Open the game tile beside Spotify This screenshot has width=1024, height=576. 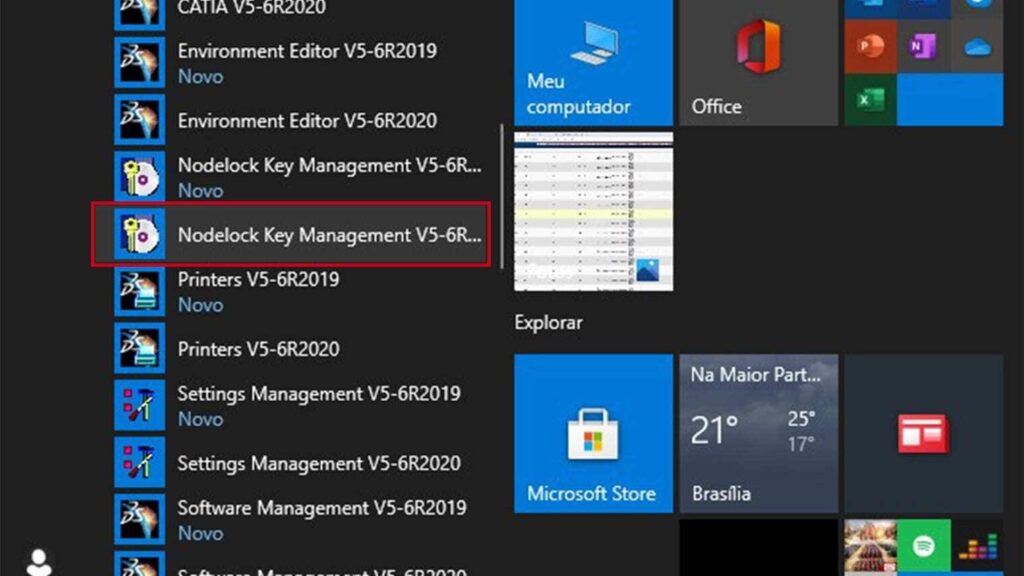pyautogui.click(x=870, y=547)
